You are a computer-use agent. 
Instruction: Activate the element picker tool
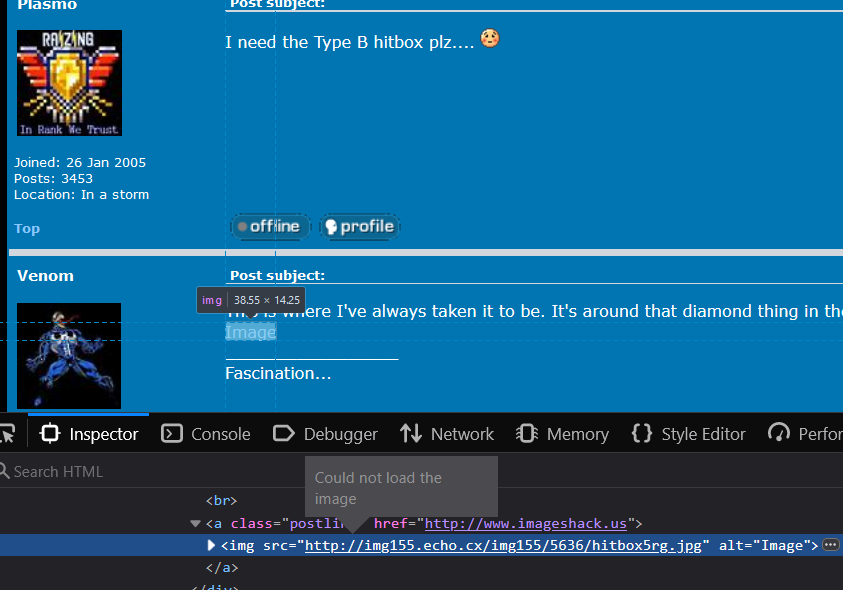6,433
